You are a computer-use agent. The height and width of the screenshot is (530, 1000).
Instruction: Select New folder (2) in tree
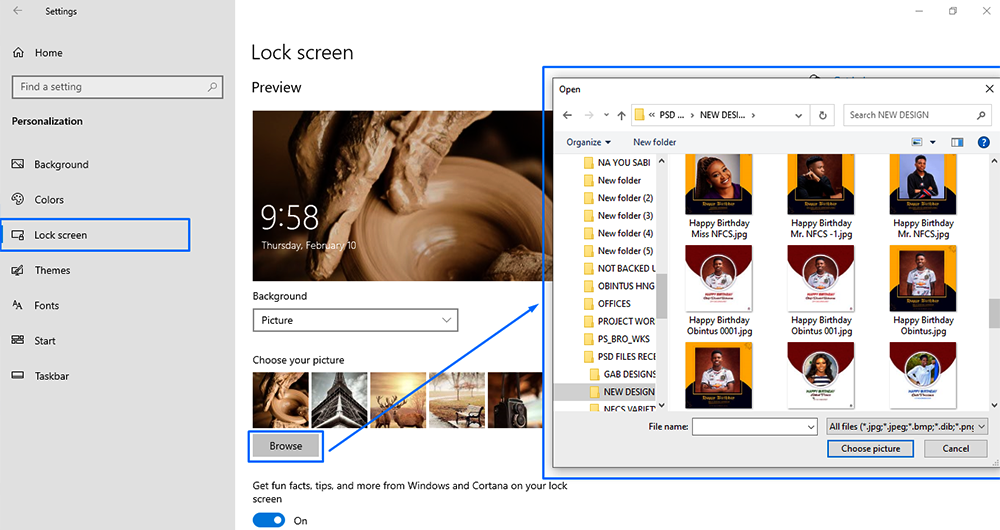(619, 198)
